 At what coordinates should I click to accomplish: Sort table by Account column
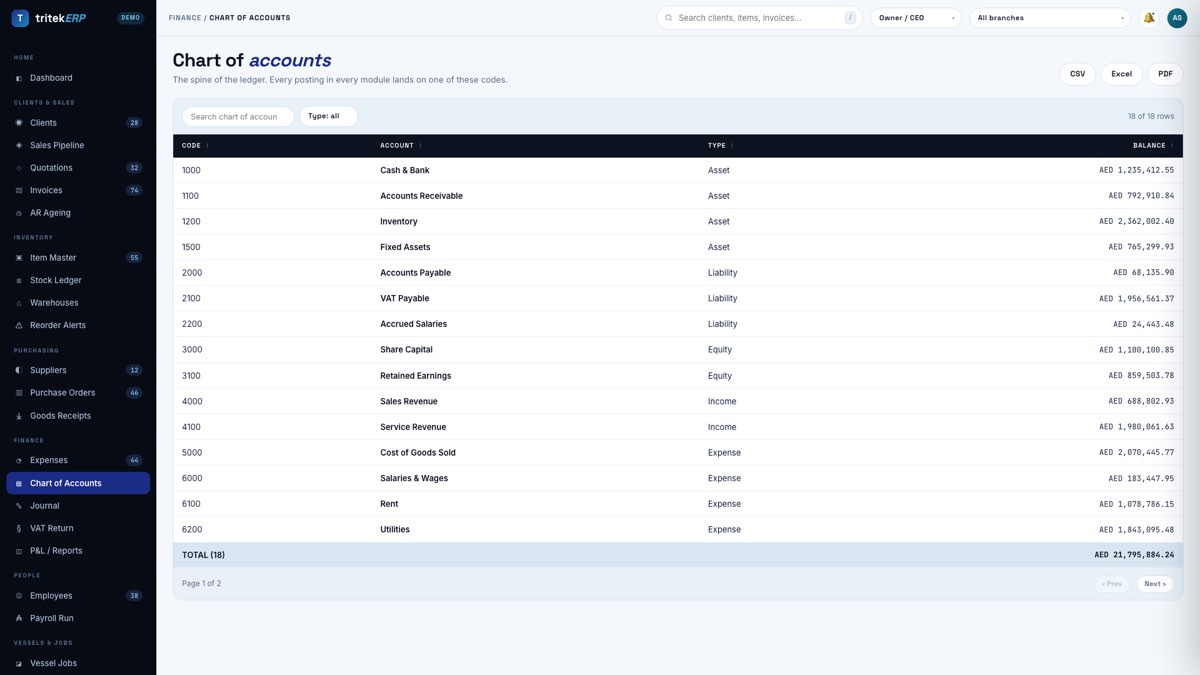pos(401,146)
